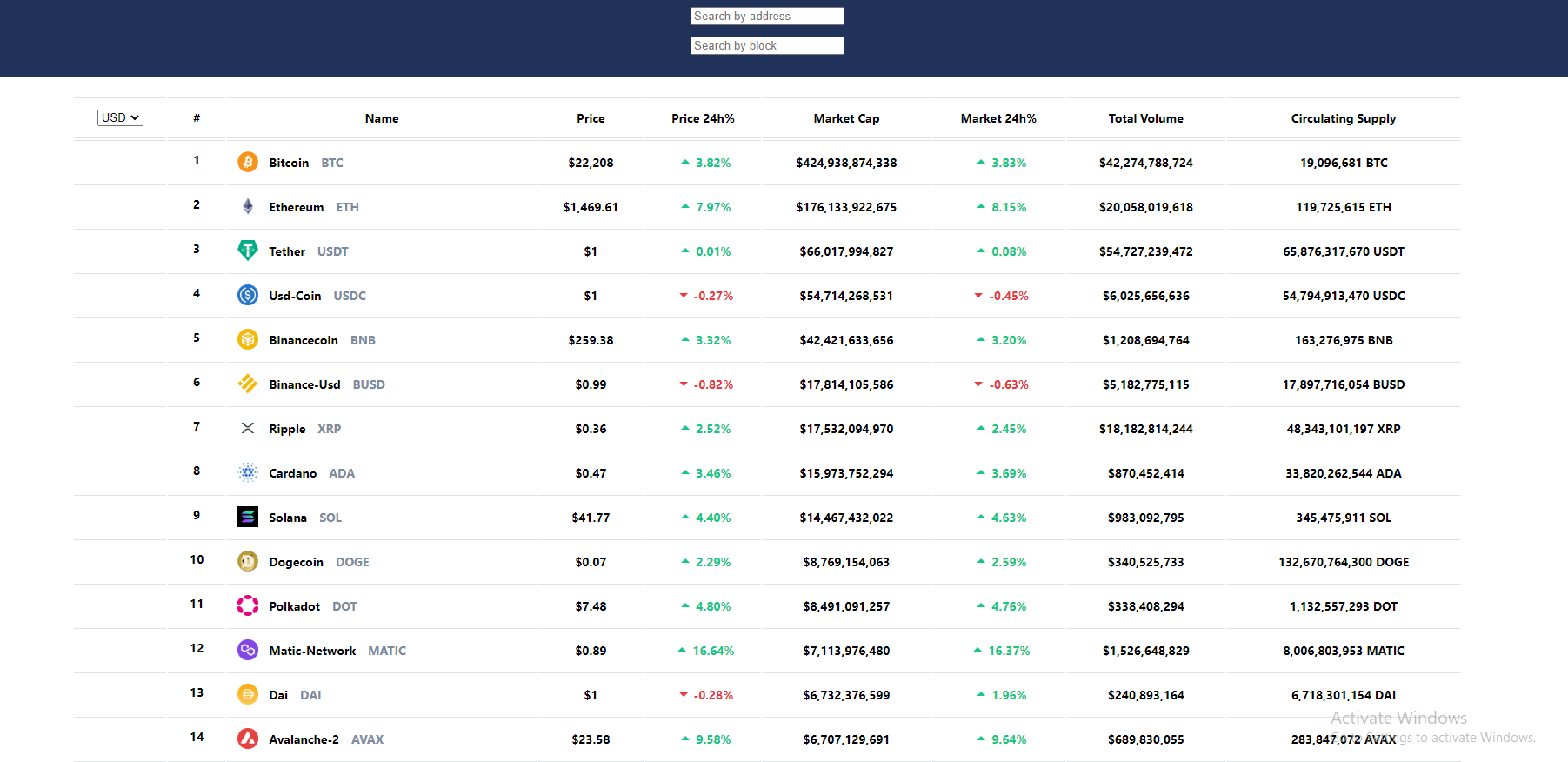Click the Binance-Usd BUSD logo

click(x=248, y=384)
